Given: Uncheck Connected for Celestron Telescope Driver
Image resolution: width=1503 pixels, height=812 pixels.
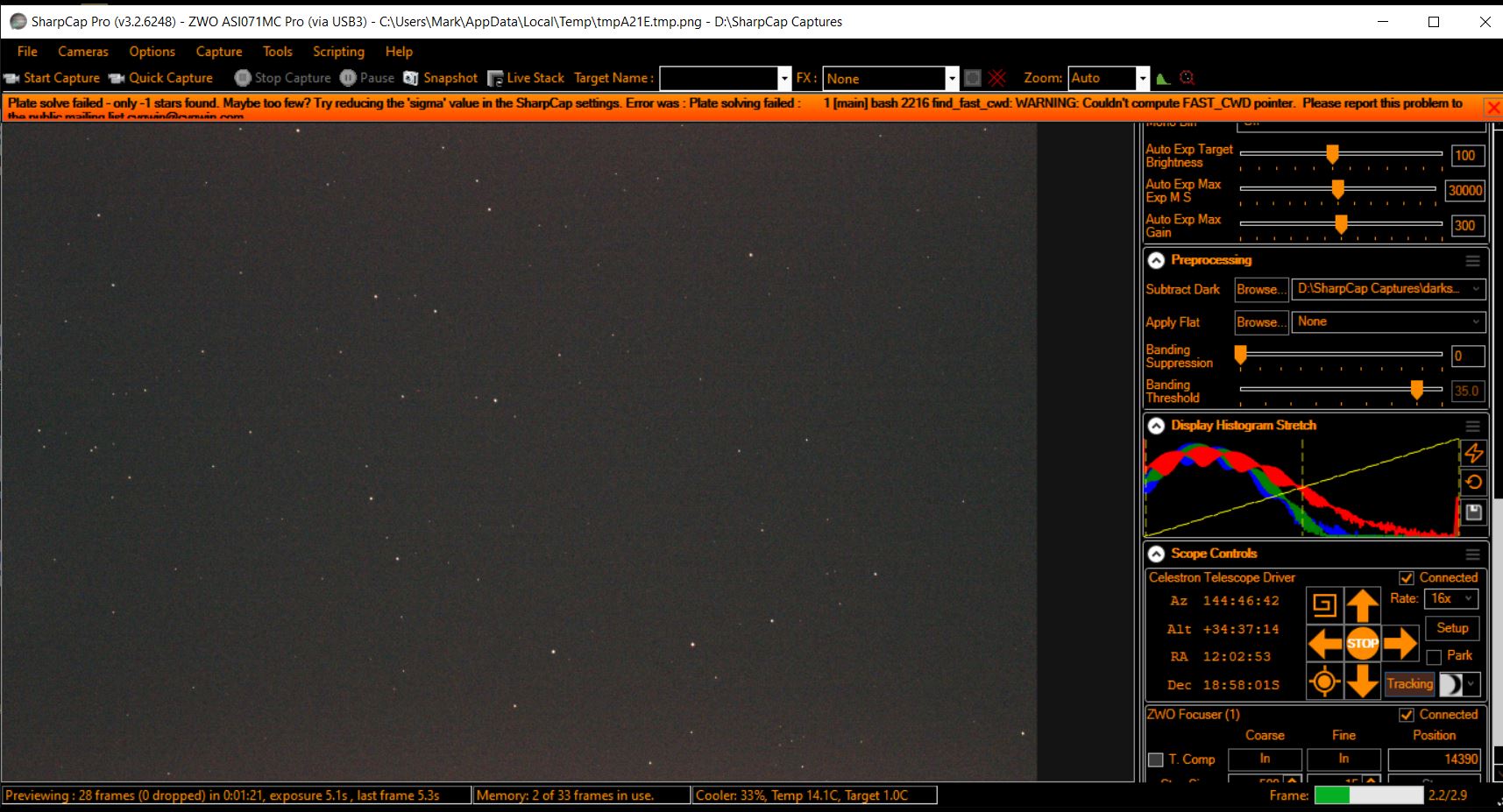Looking at the screenshot, I should [1407, 578].
